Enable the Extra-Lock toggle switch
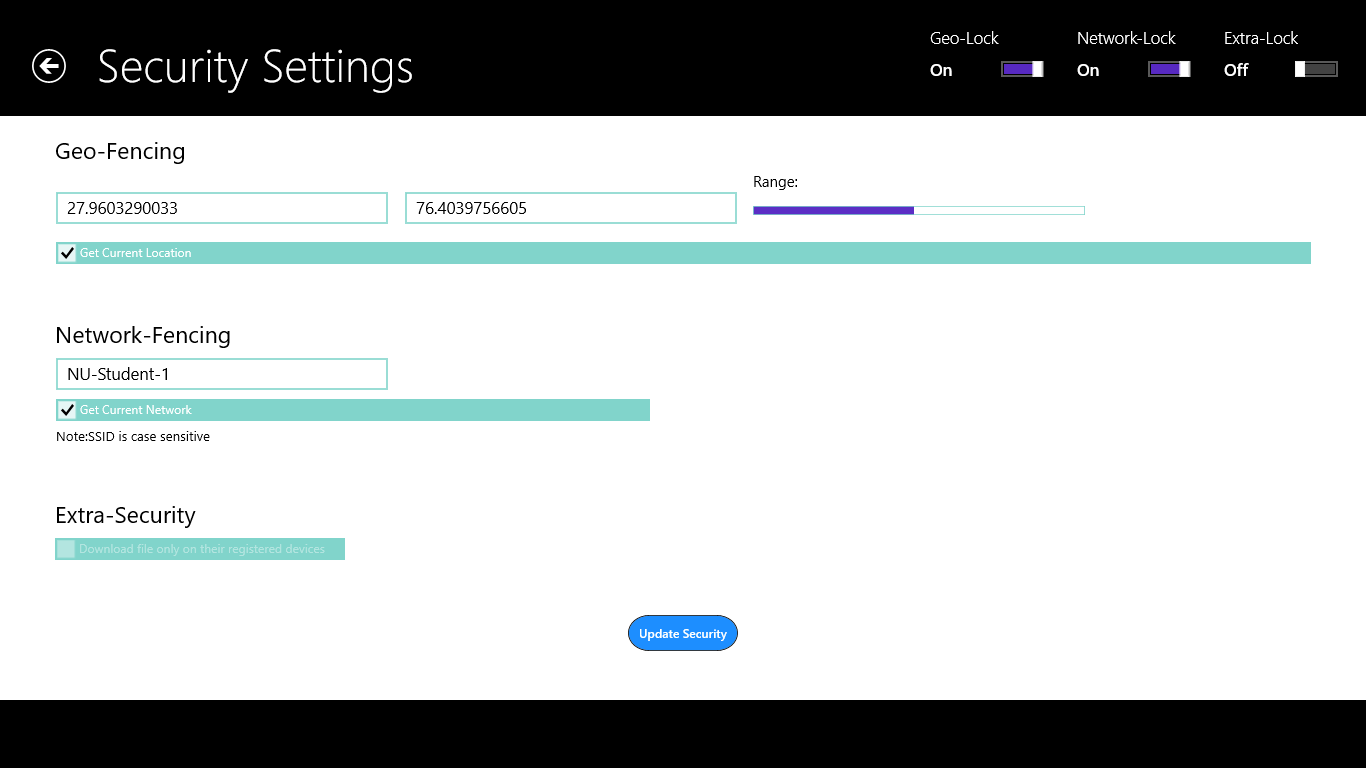1366x768 pixels. click(1316, 69)
